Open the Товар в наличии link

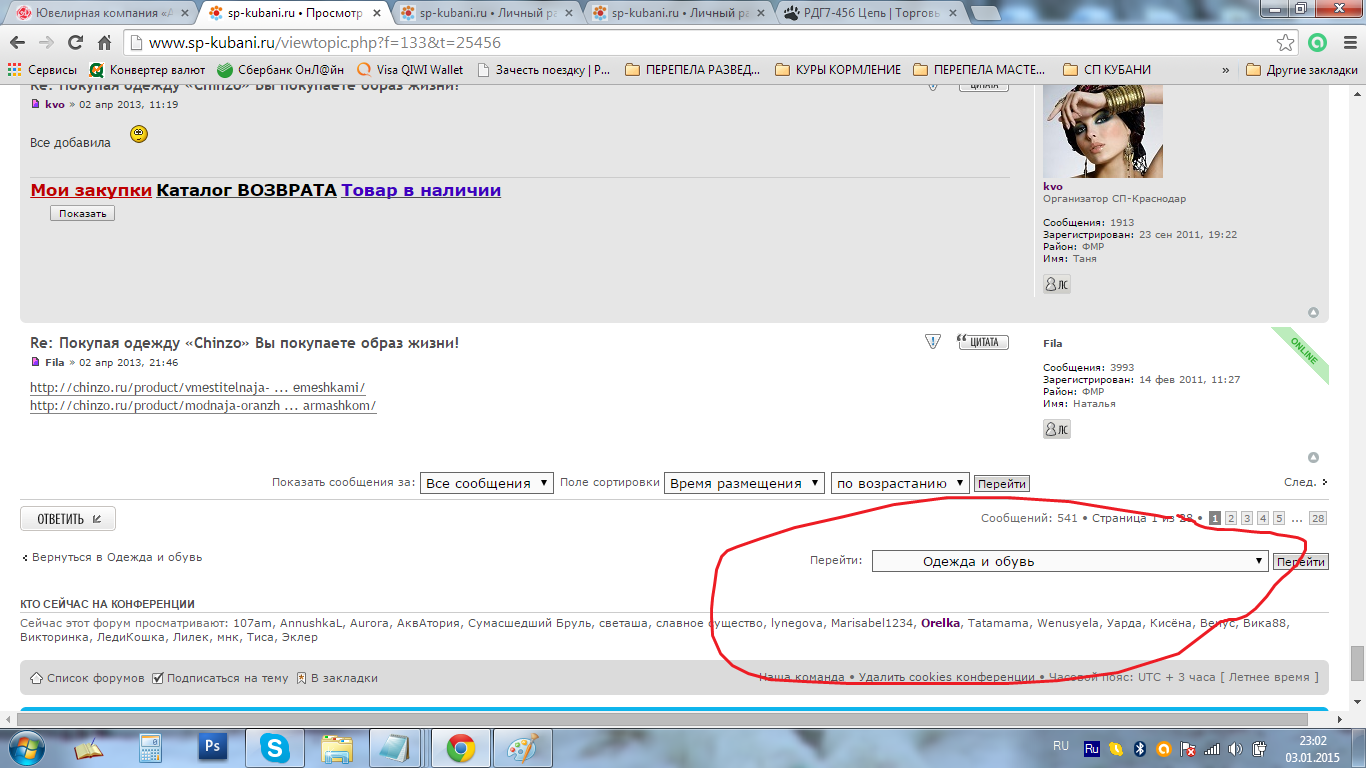(x=421, y=190)
